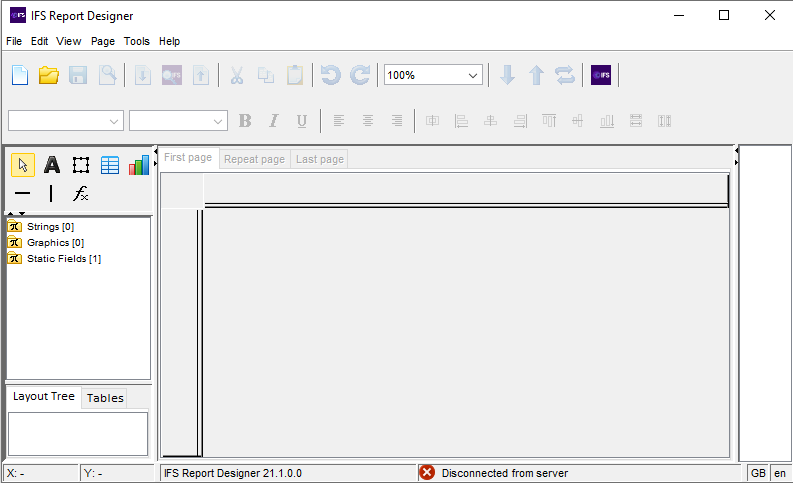Switch to the Tables tab
This screenshot has width=793, height=483.
click(105, 398)
